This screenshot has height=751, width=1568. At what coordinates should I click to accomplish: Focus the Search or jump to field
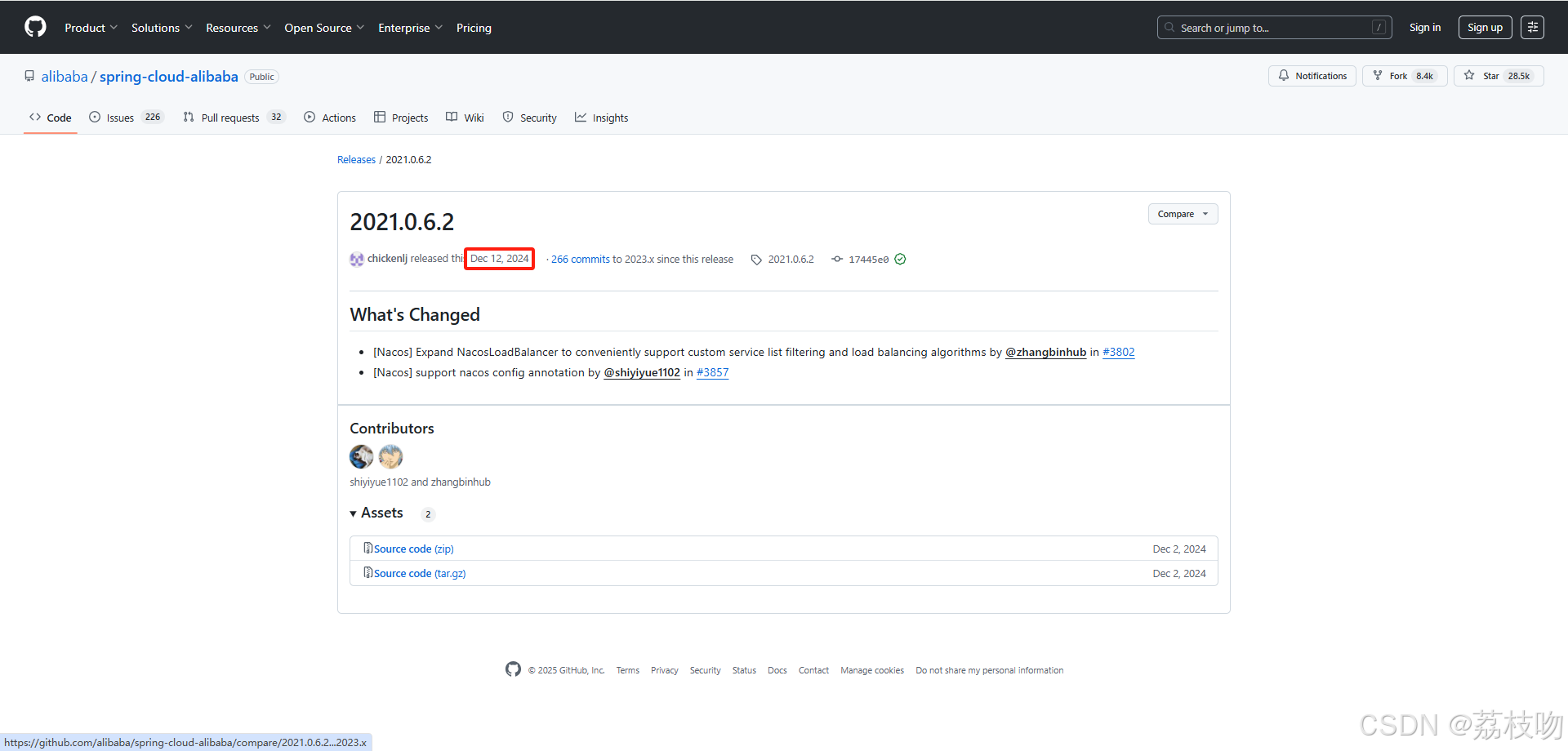click(1274, 28)
